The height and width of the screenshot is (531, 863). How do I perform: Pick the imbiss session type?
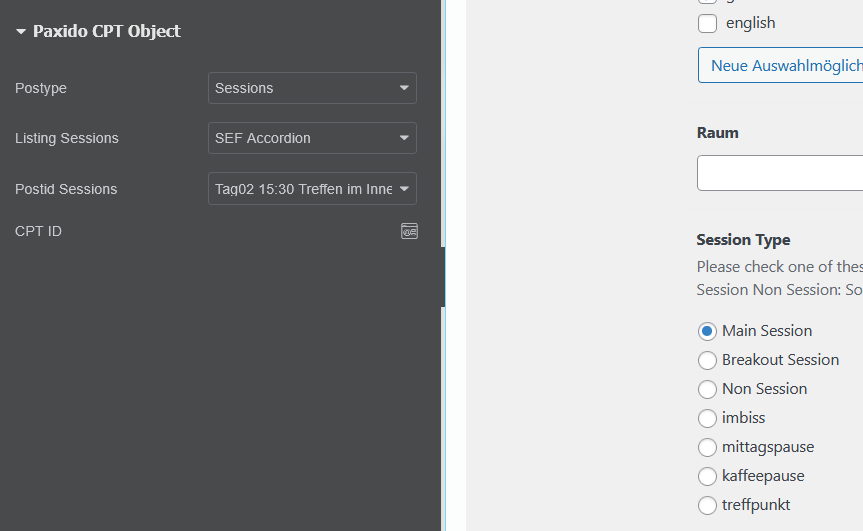coord(707,418)
